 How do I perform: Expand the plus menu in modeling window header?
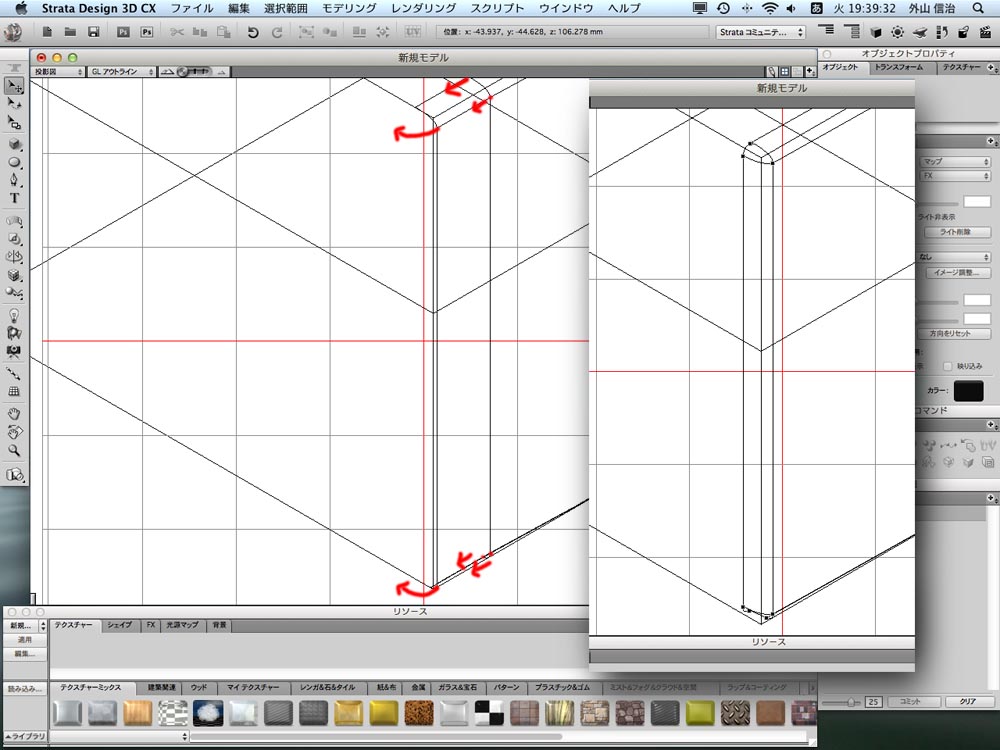click(810, 71)
